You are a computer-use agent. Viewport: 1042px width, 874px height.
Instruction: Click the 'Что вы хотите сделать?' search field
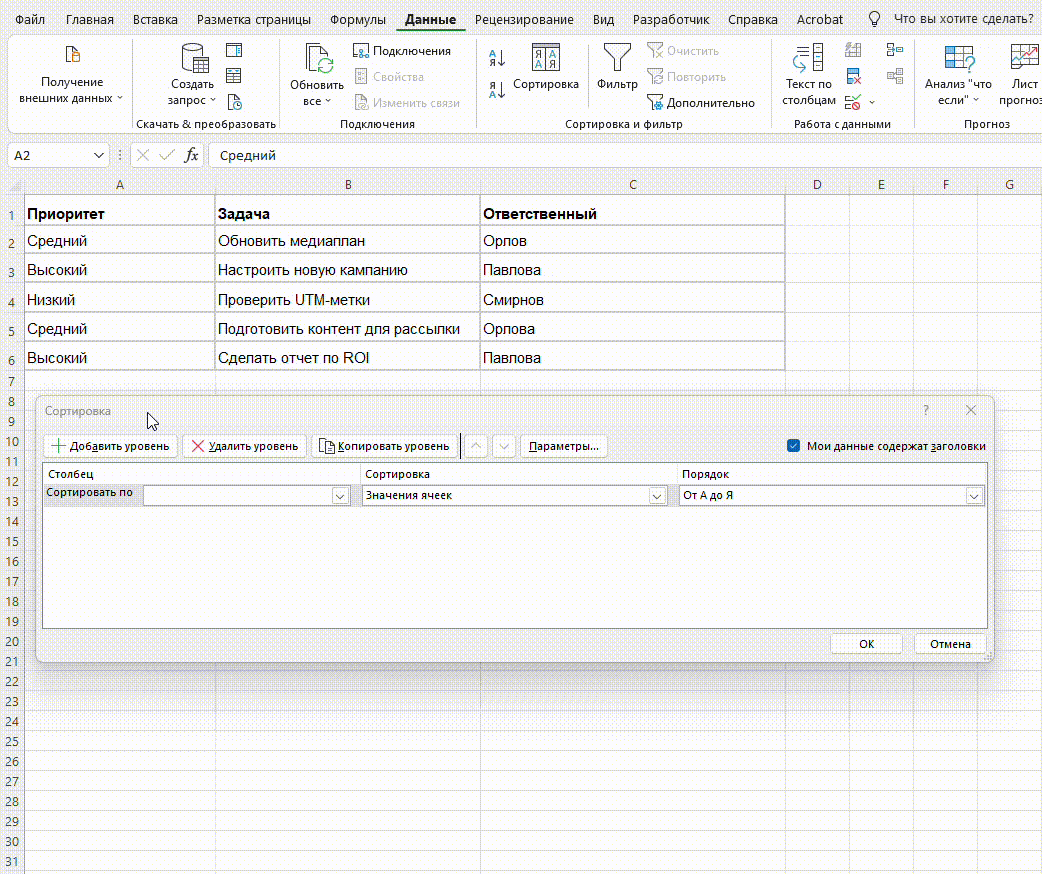(962, 19)
